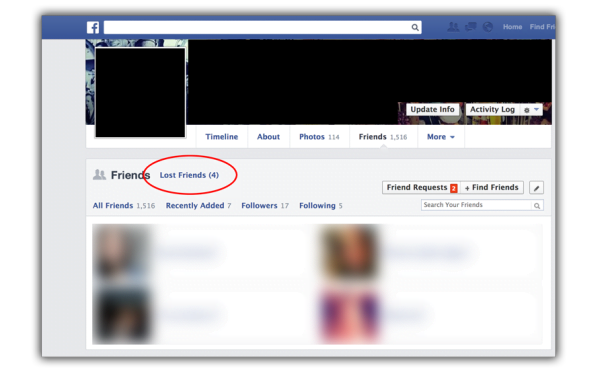Switch to the Timeline tab
The width and height of the screenshot is (610, 381).
coord(221,137)
